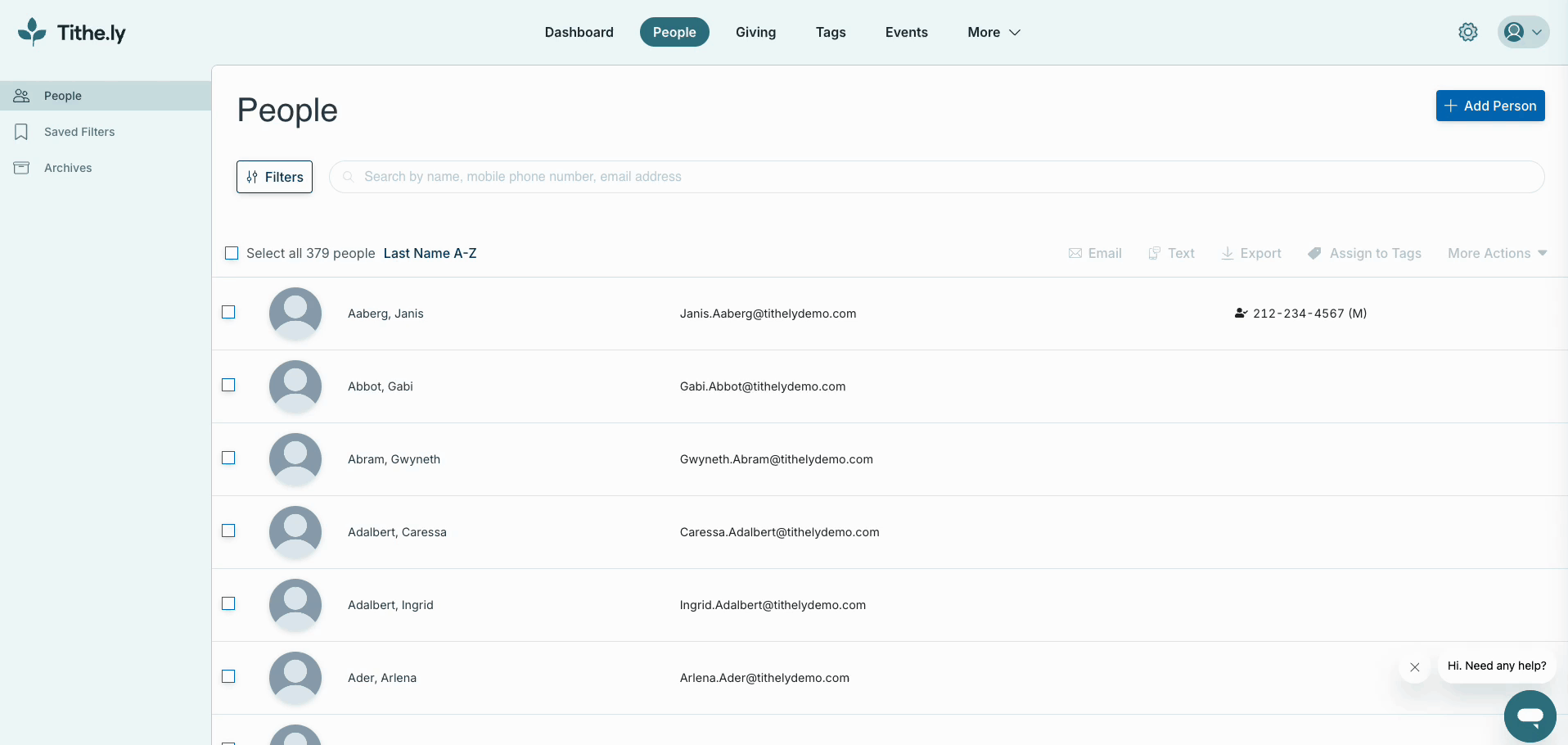Focus the people search field
Viewport: 1568px width, 745px height.
click(x=936, y=177)
